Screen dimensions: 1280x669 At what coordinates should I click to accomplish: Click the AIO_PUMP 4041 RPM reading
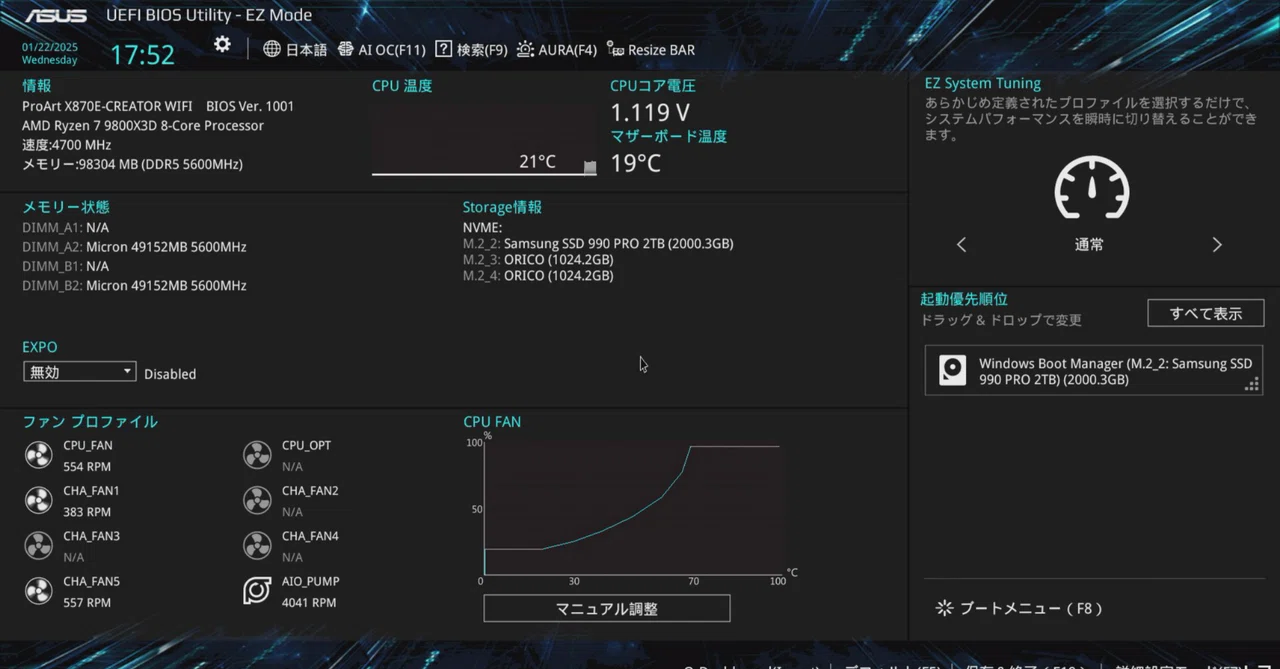(x=309, y=603)
